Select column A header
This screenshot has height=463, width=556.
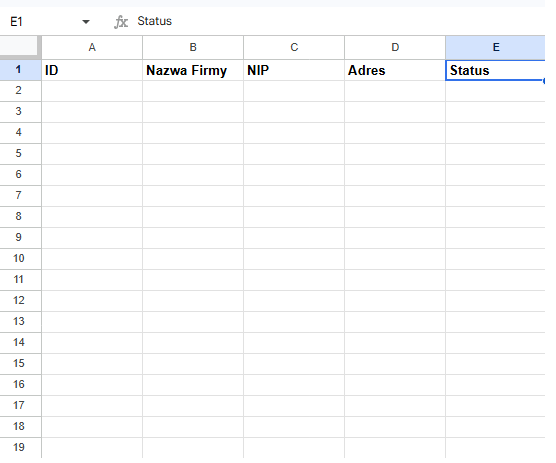(92, 47)
